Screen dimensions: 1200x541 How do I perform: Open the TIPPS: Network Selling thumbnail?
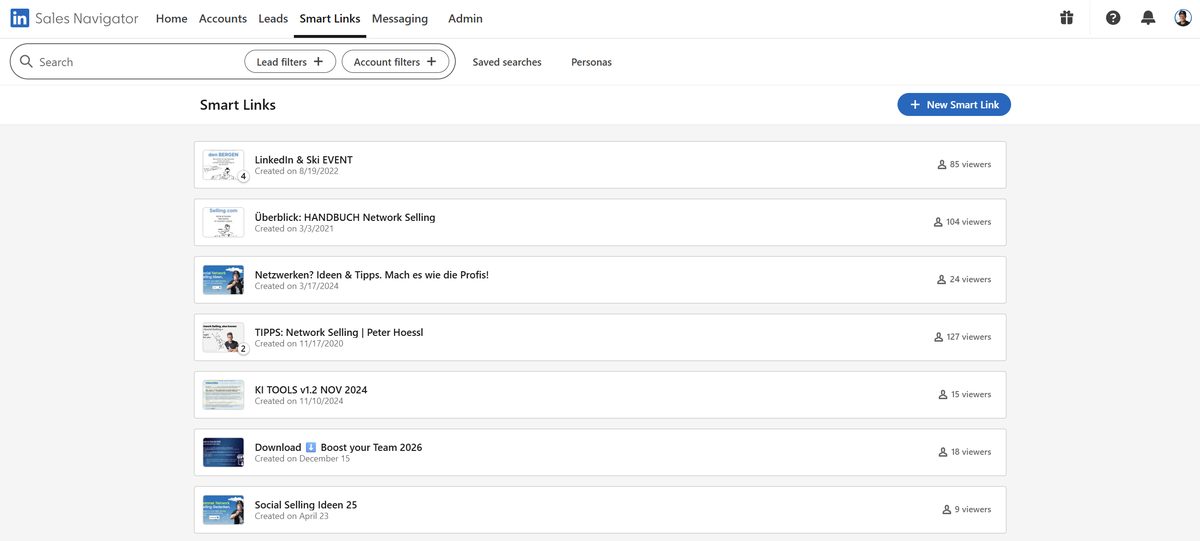tap(223, 337)
